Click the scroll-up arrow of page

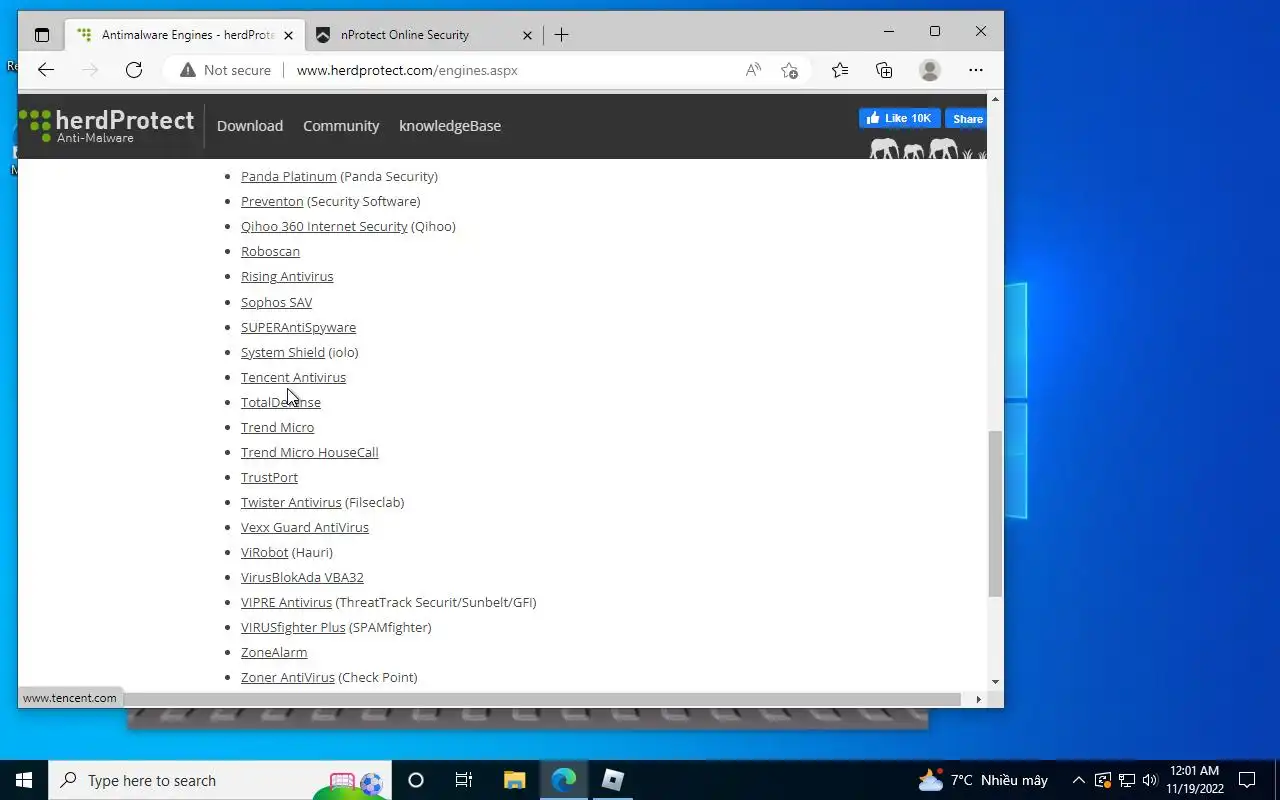tap(995, 99)
